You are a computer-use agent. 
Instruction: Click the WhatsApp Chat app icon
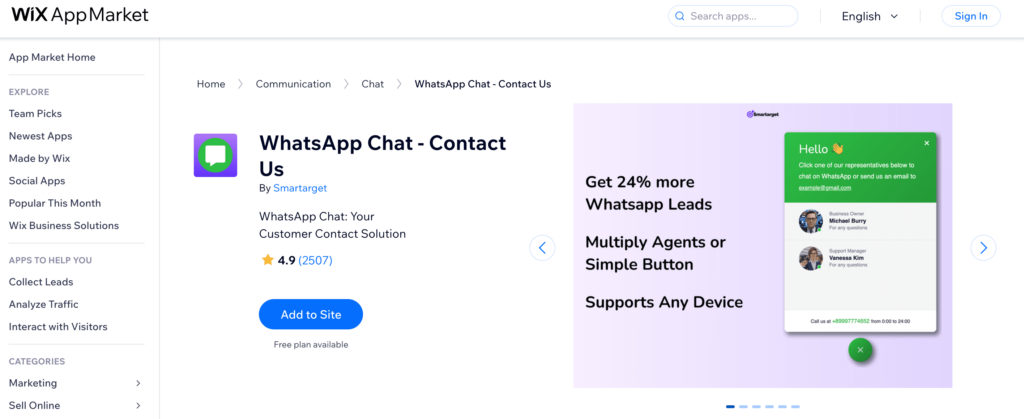[x=216, y=155]
